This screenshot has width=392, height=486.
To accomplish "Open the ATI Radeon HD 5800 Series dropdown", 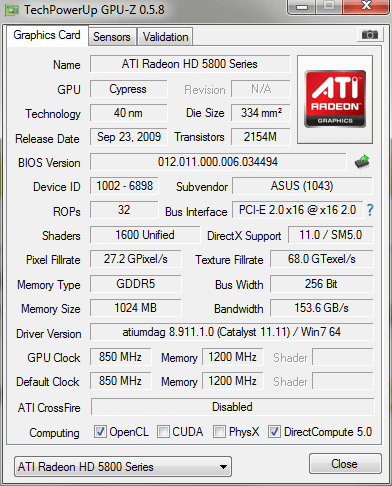I will [x=123, y=467].
